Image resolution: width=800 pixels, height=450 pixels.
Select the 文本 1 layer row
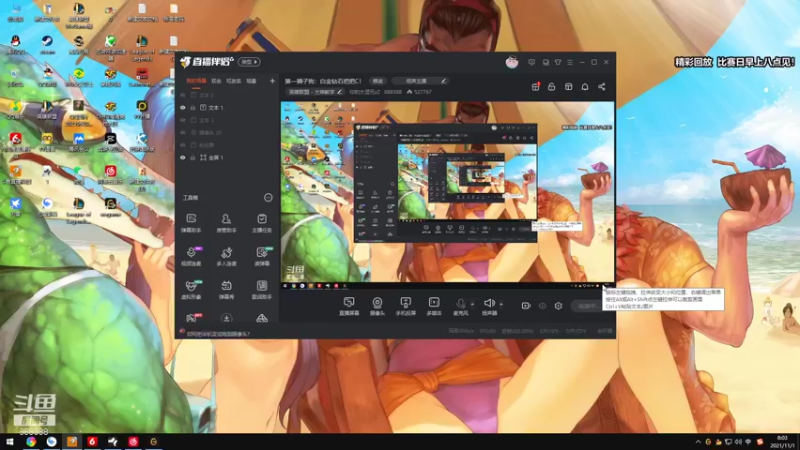(227, 108)
